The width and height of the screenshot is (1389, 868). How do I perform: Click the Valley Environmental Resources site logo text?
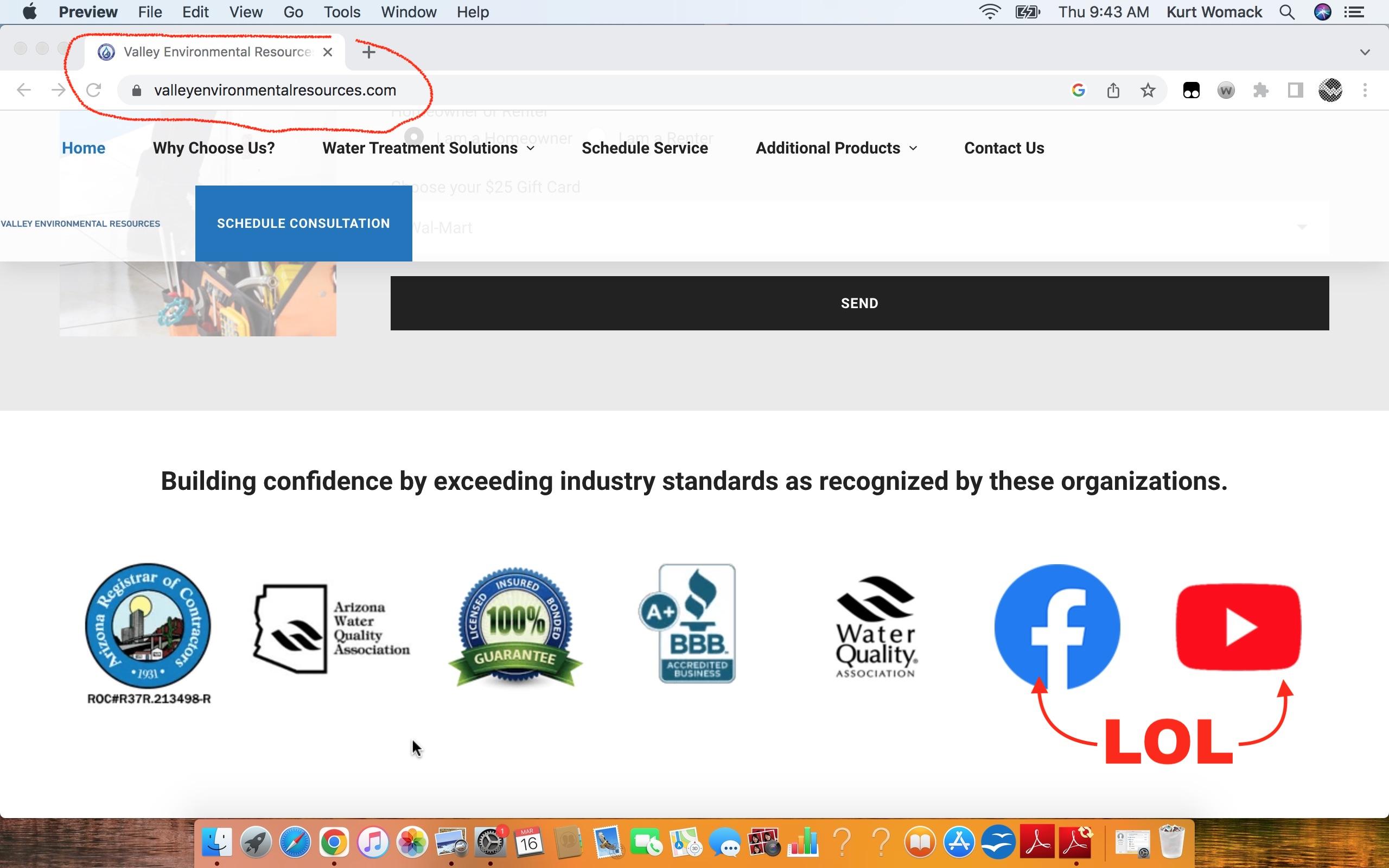click(80, 224)
